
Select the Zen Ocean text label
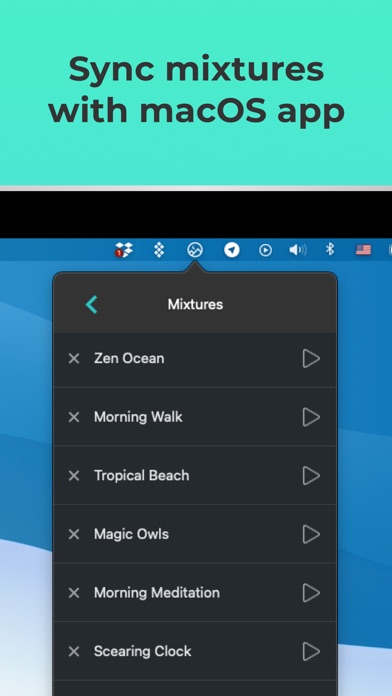pos(129,358)
